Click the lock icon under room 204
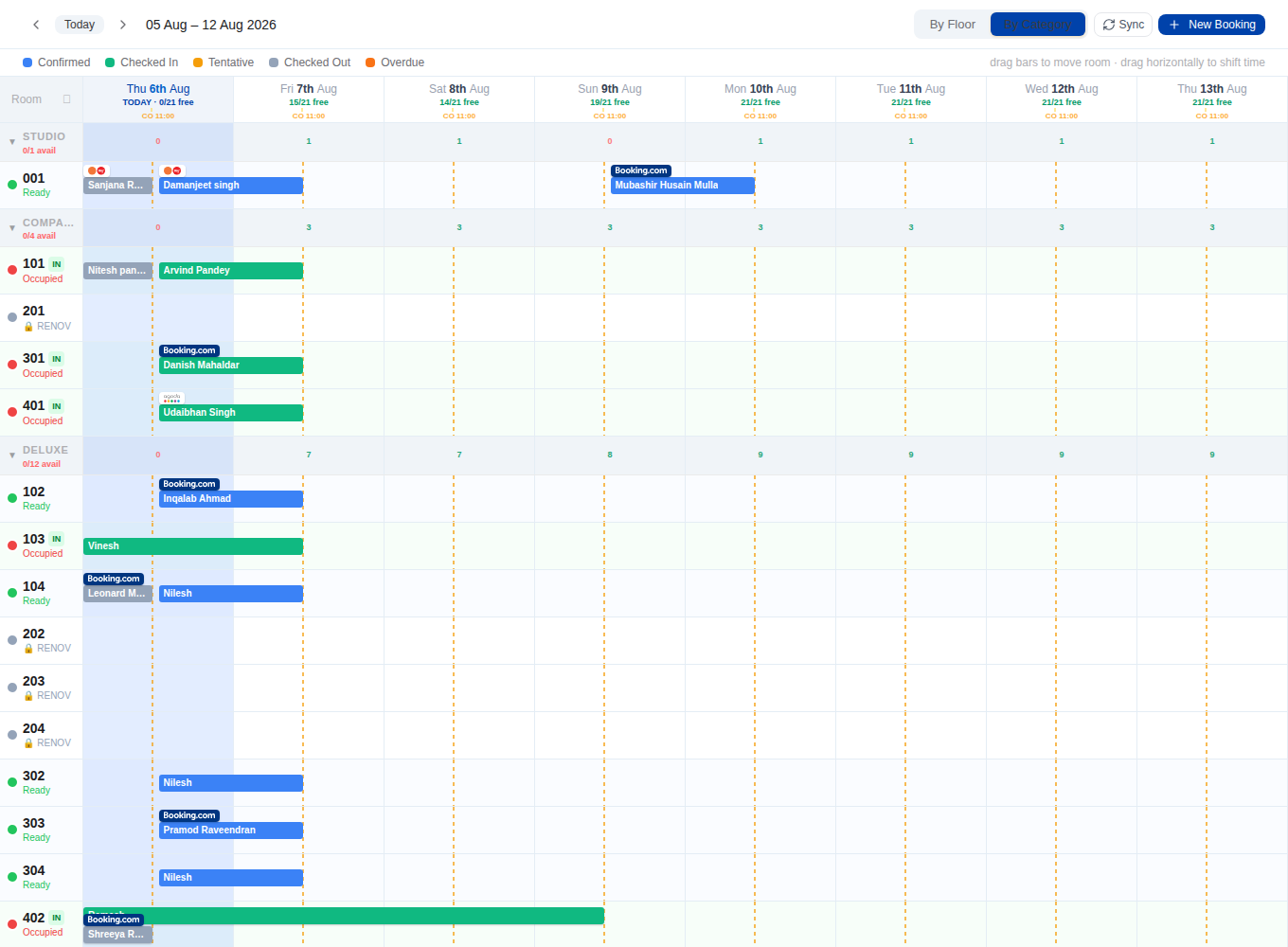 28,743
